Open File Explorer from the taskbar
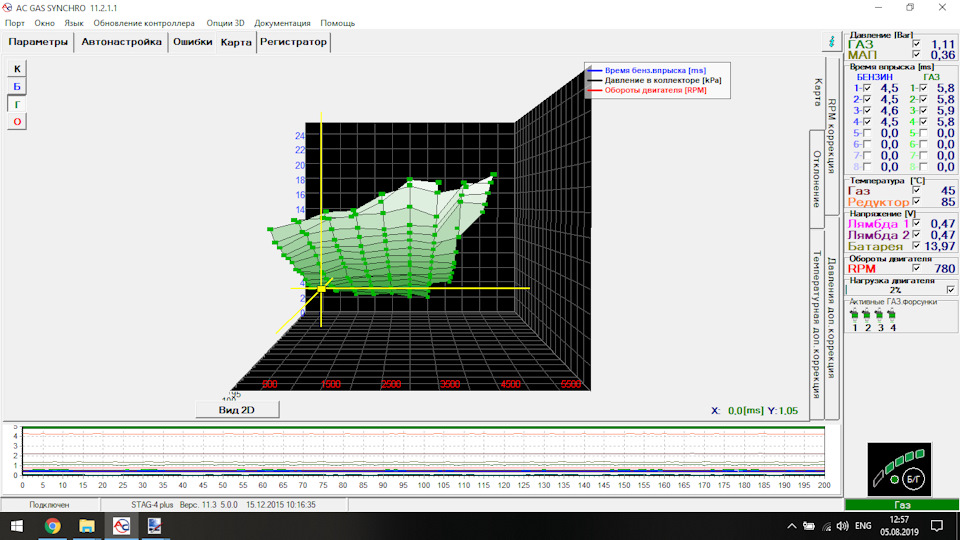The image size is (960, 540). 87,526
